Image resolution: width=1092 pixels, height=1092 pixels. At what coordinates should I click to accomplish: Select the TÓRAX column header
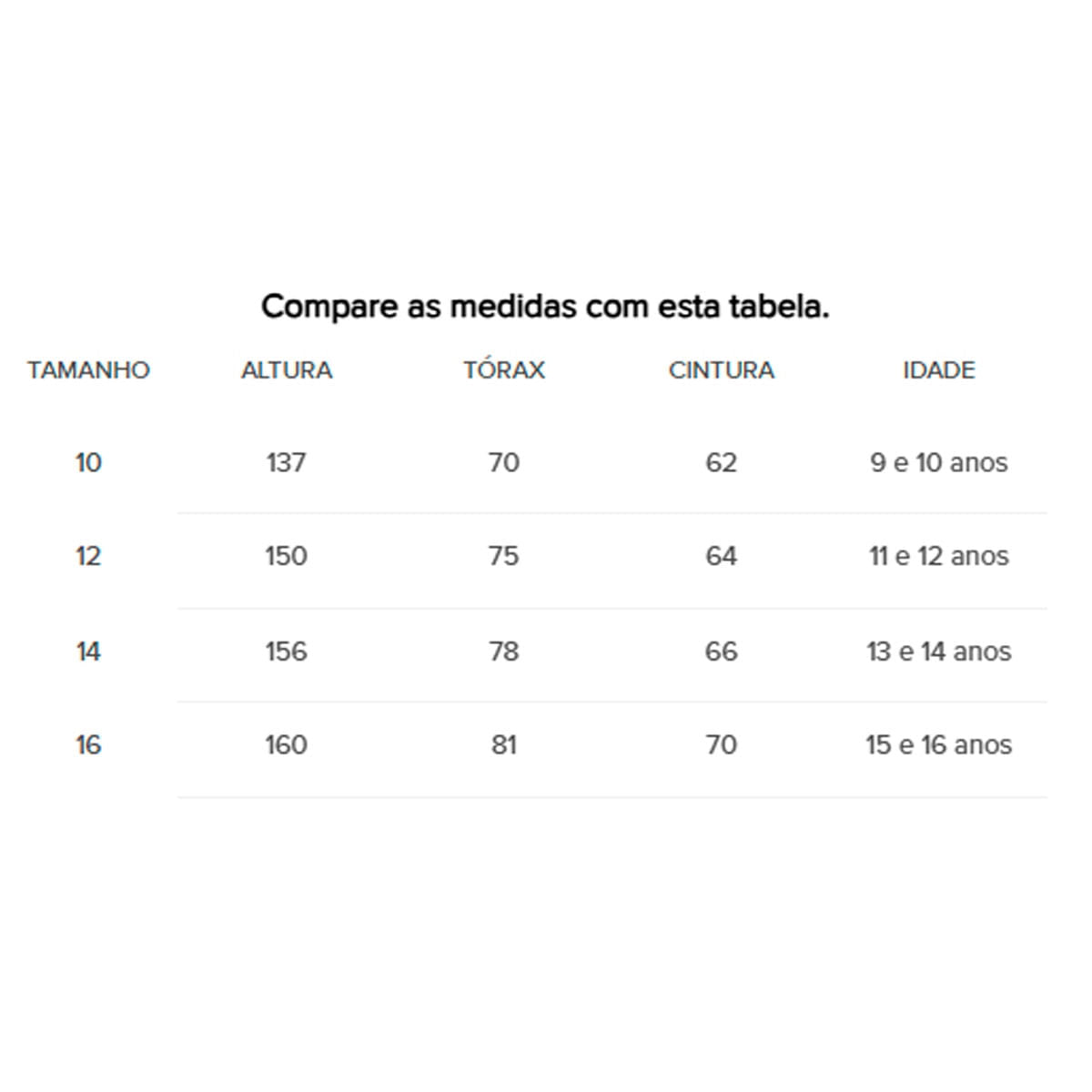(503, 370)
